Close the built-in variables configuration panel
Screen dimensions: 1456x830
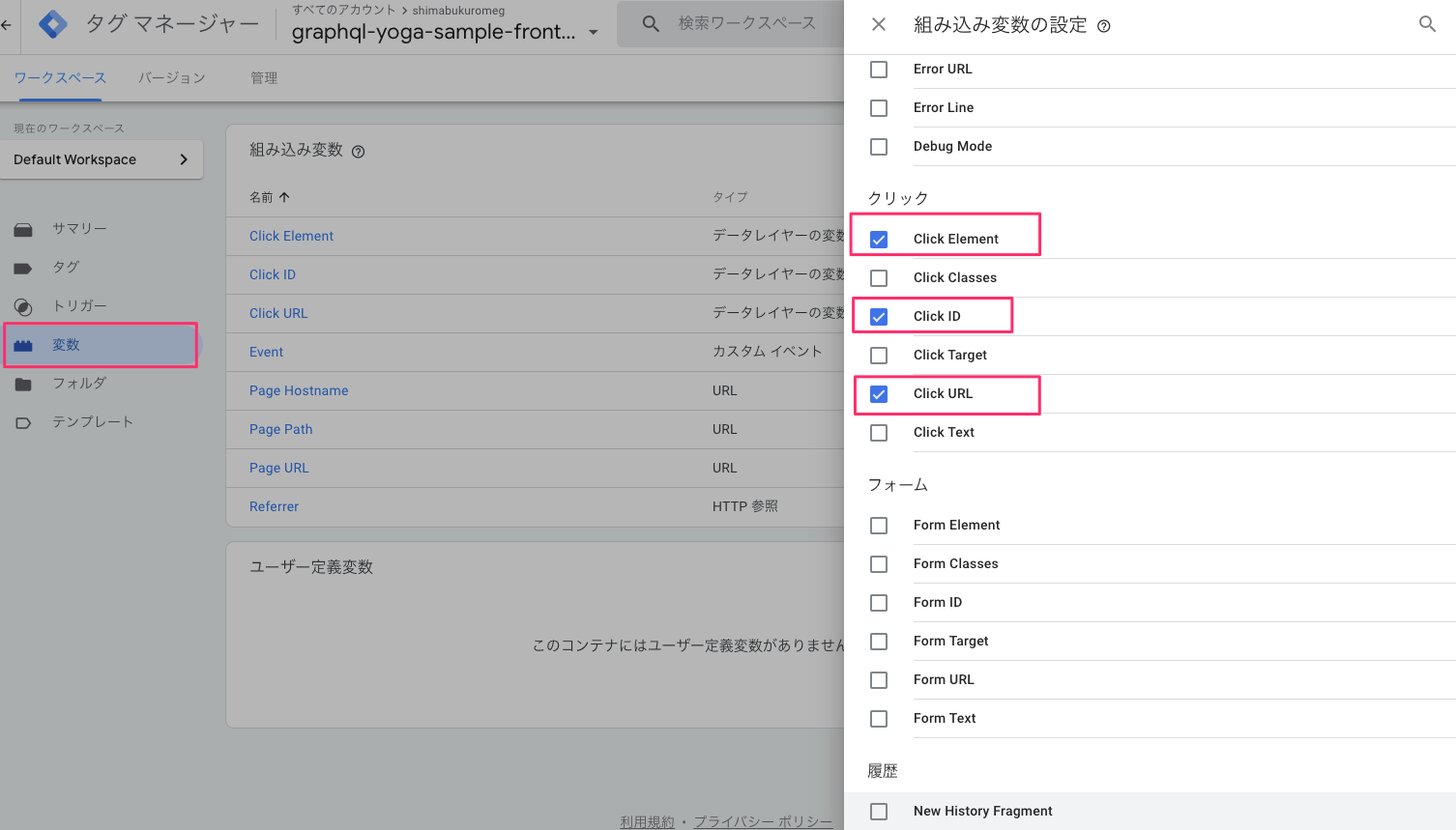point(878,24)
